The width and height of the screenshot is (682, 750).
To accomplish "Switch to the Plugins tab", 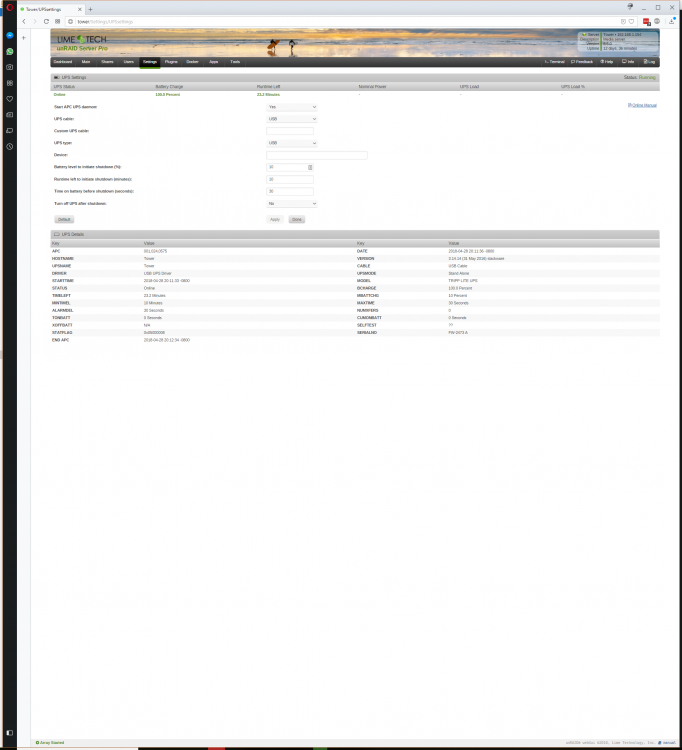I will pos(171,62).
